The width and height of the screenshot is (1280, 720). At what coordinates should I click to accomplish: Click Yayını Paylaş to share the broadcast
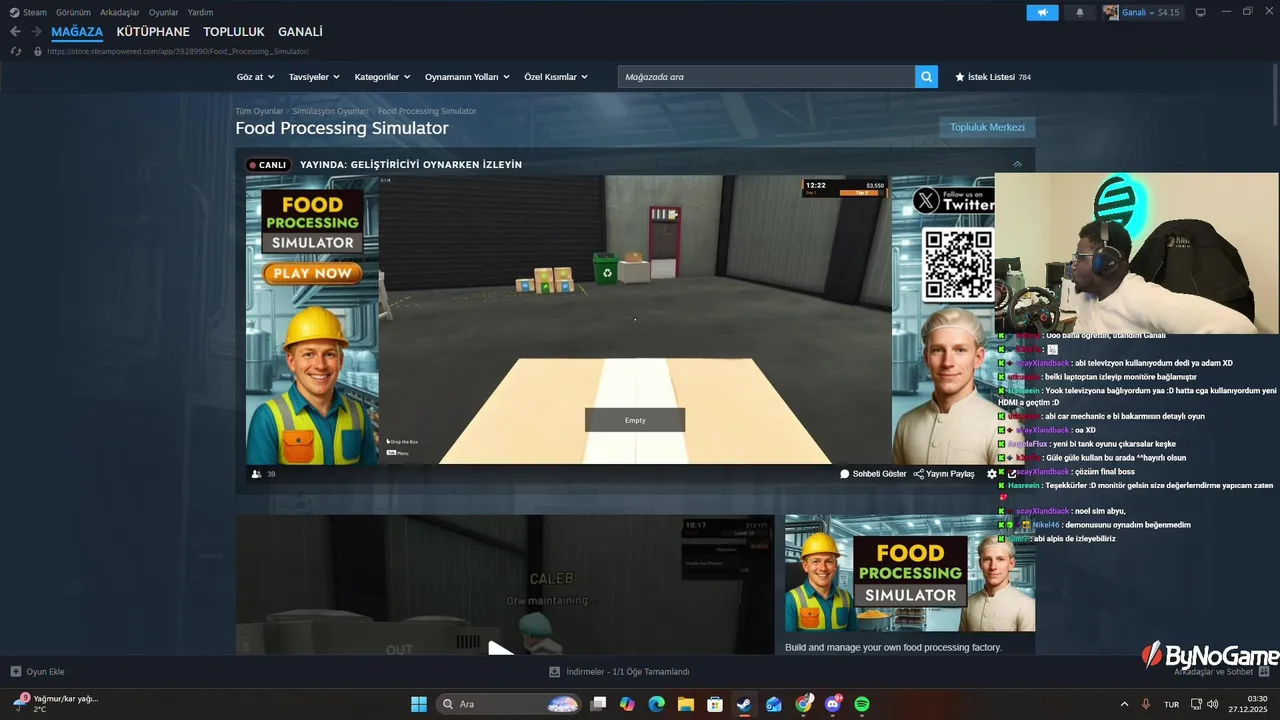point(944,474)
